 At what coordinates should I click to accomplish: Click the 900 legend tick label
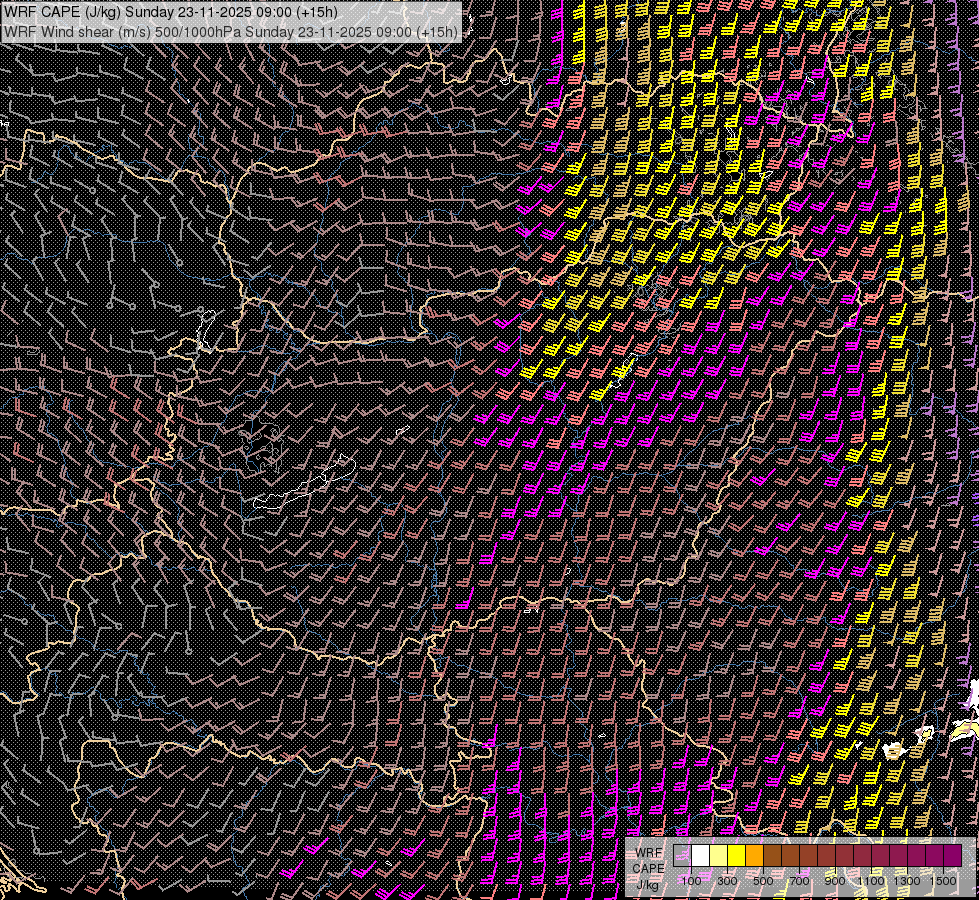pos(835,881)
